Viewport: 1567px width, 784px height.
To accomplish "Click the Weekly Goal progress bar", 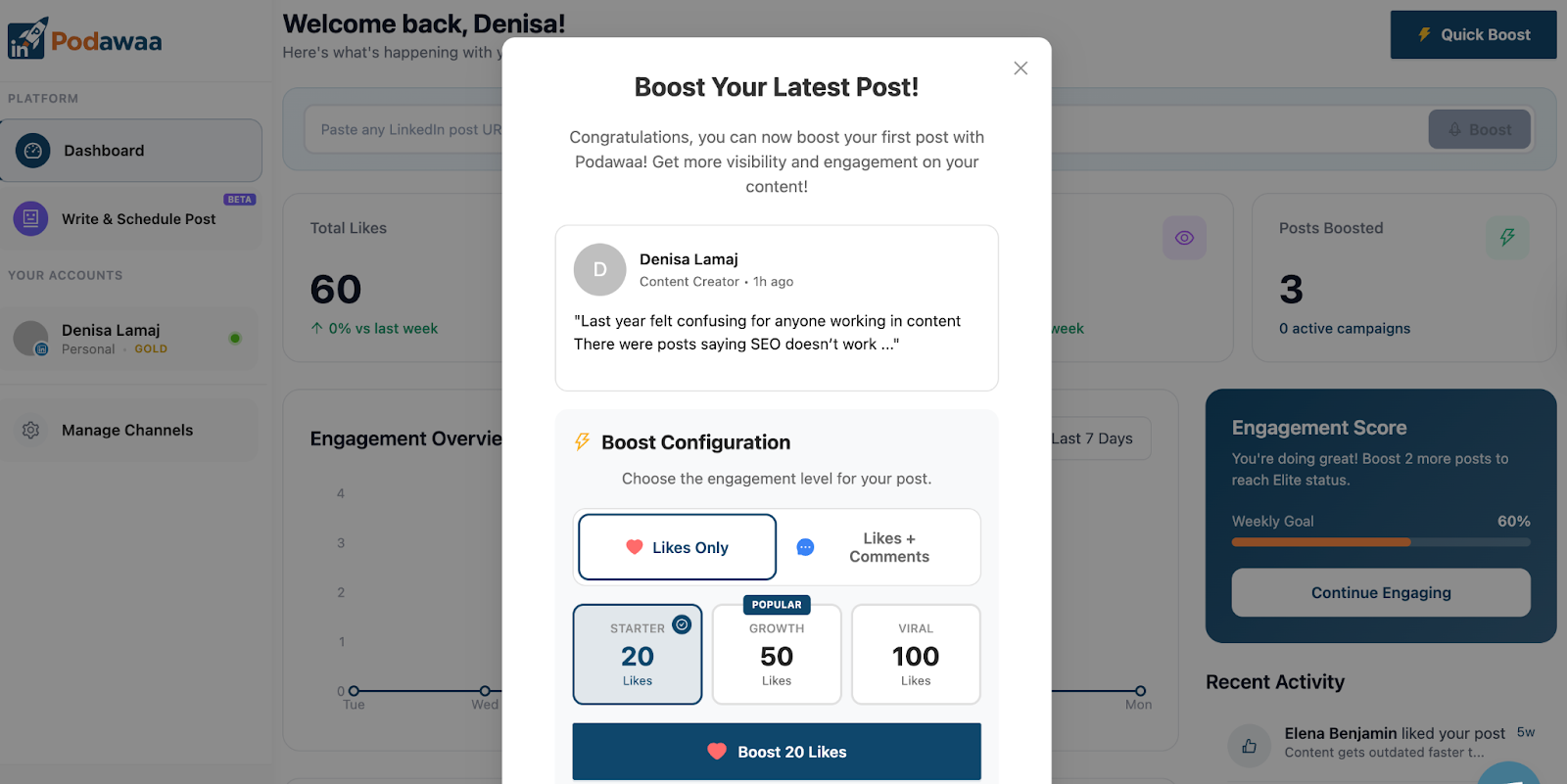I will [x=1379, y=541].
